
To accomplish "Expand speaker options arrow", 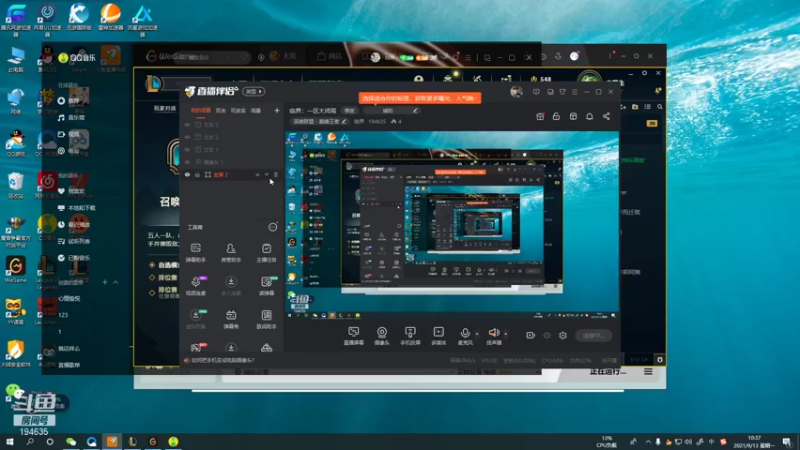I will click(x=506, y=334).
